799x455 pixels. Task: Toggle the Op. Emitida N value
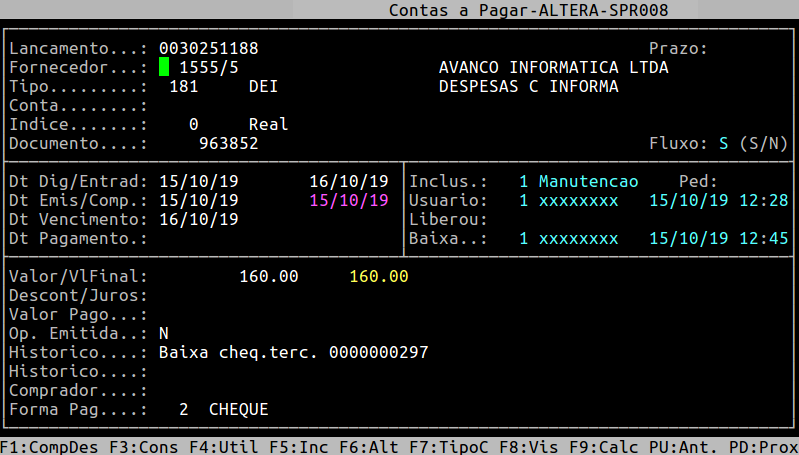tap(164, 333)
